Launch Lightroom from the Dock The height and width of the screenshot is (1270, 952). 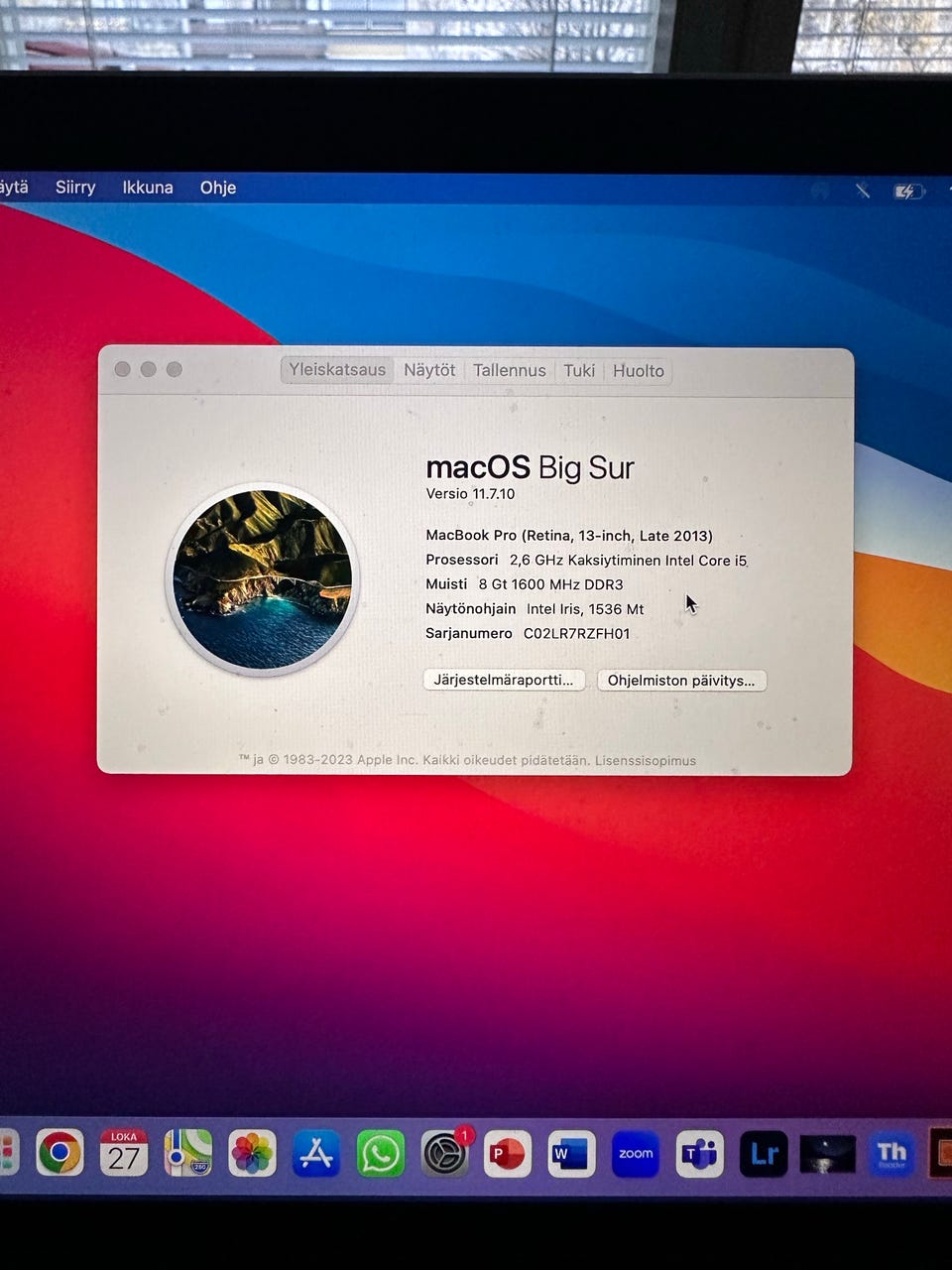point(764,1154)
